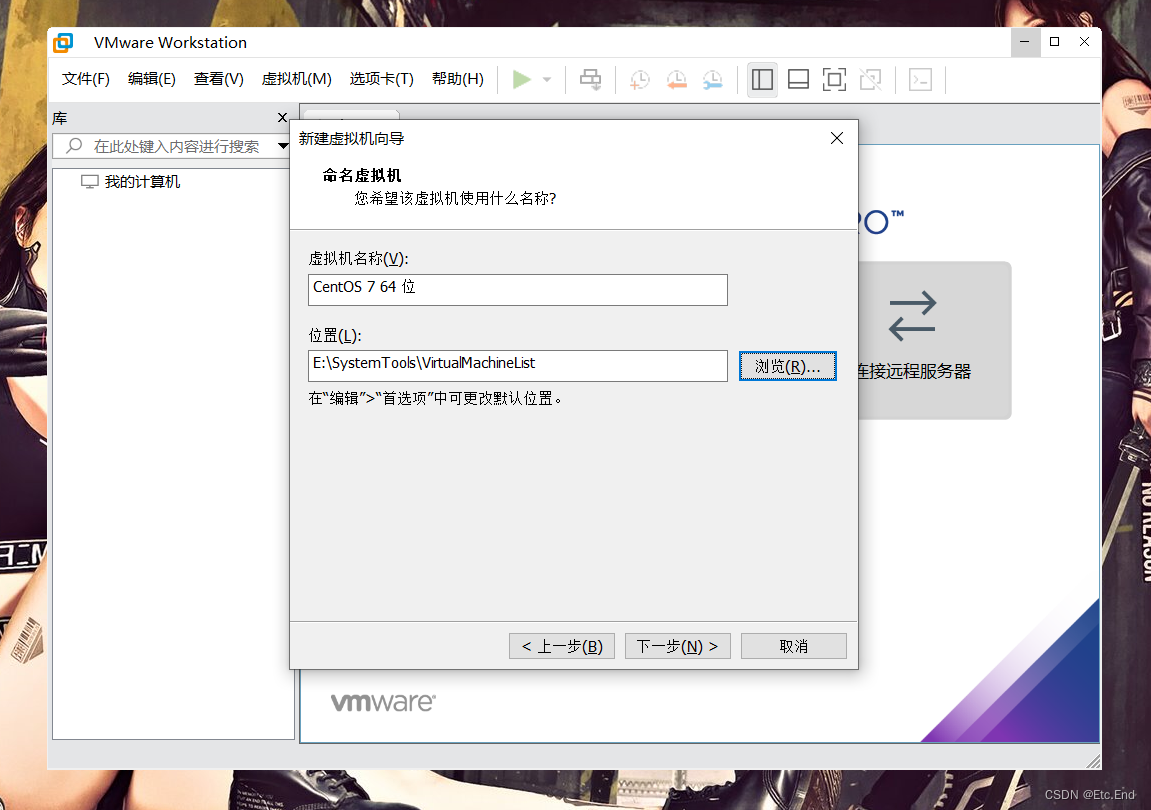Maximize the VMware Workstation window
This screenshot has width=1151, height=810.
(1055, 42)
